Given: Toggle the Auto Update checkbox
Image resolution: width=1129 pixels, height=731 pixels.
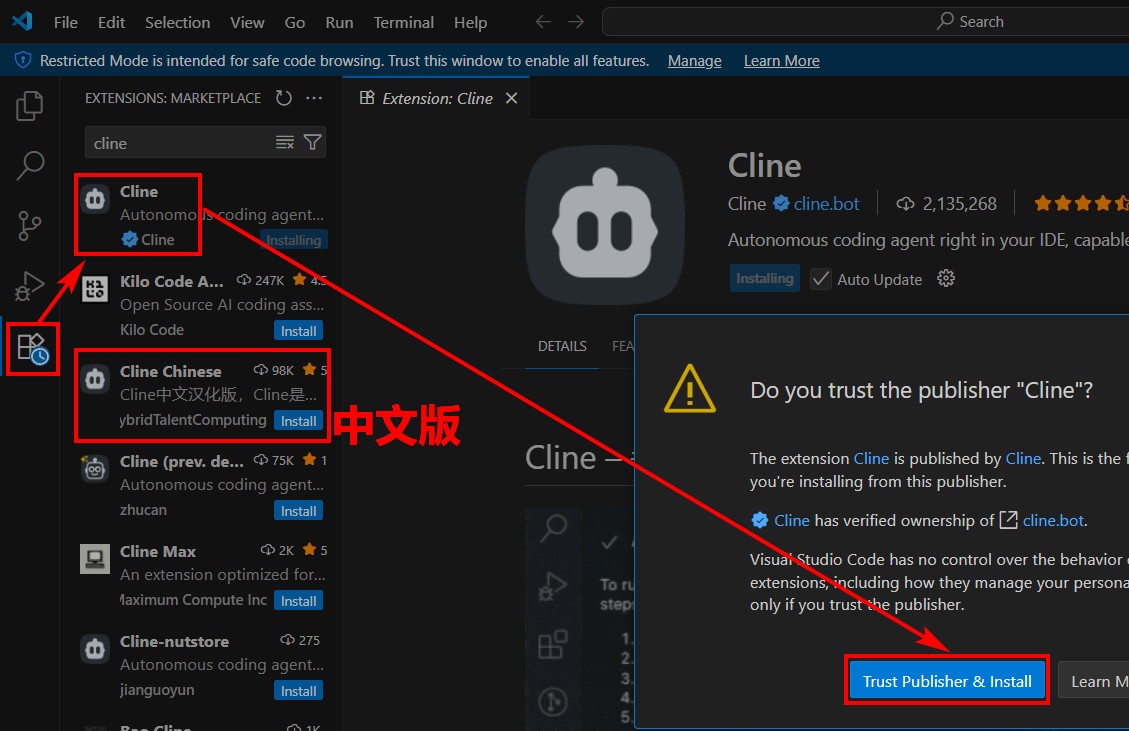Looking at the screenshot, I should 821,279.
